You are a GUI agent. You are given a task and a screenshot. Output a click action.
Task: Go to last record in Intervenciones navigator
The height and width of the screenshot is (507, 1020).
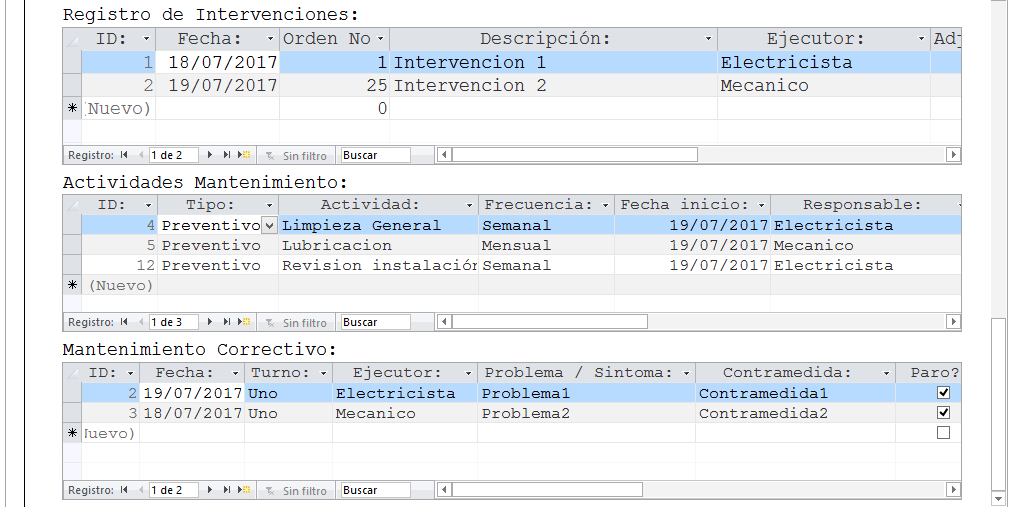pyautogui.click(x=227, y=155)
